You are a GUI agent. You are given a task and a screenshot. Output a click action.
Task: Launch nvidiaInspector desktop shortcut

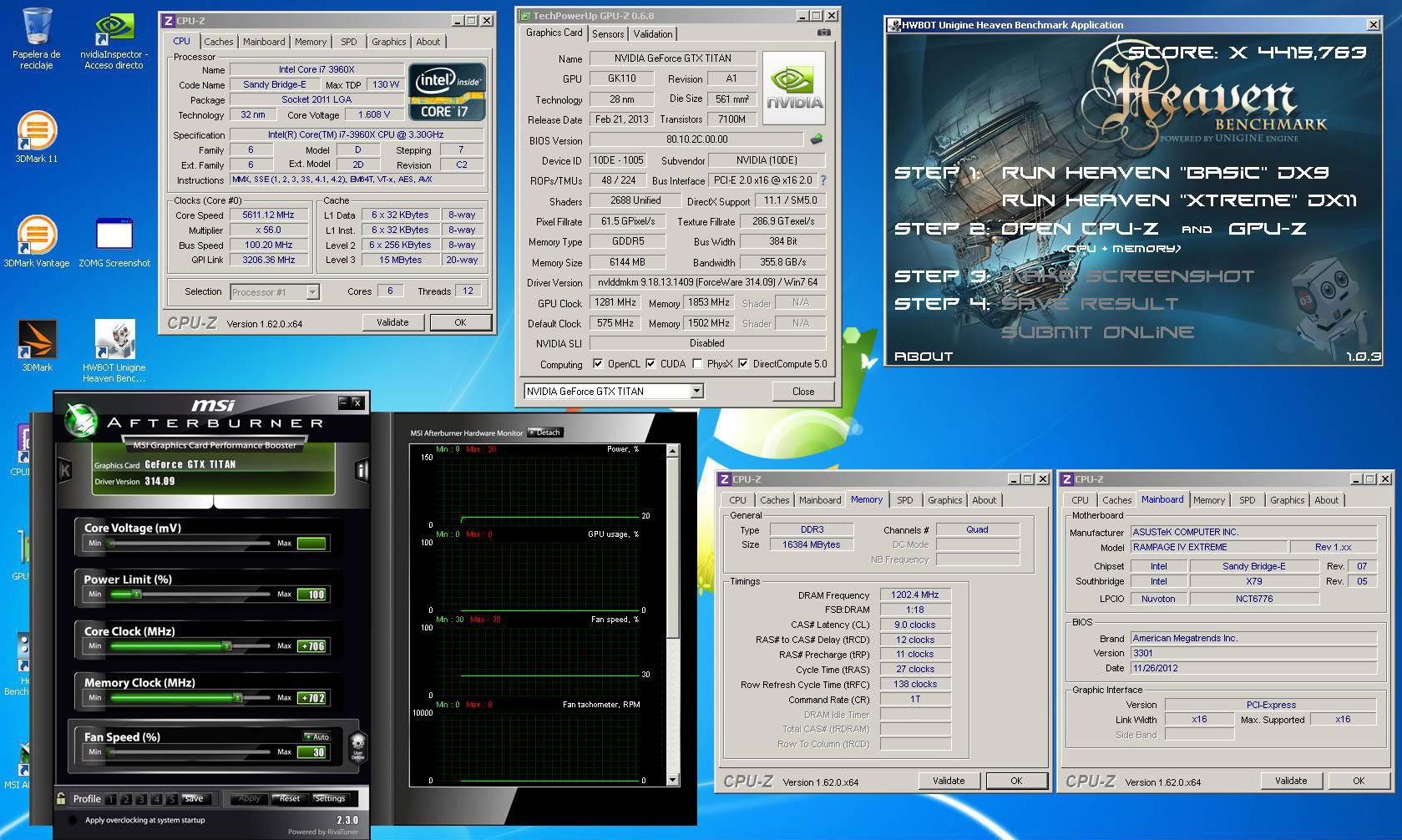coord(114,40)
